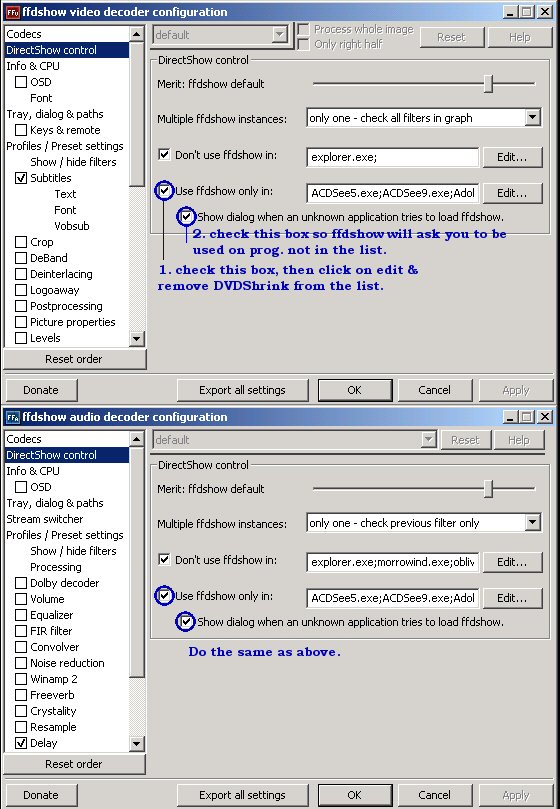Click the audio 'Don't use ffdshow in' text field
Viewport: 560px width, 809px height.
pos(393,562)
